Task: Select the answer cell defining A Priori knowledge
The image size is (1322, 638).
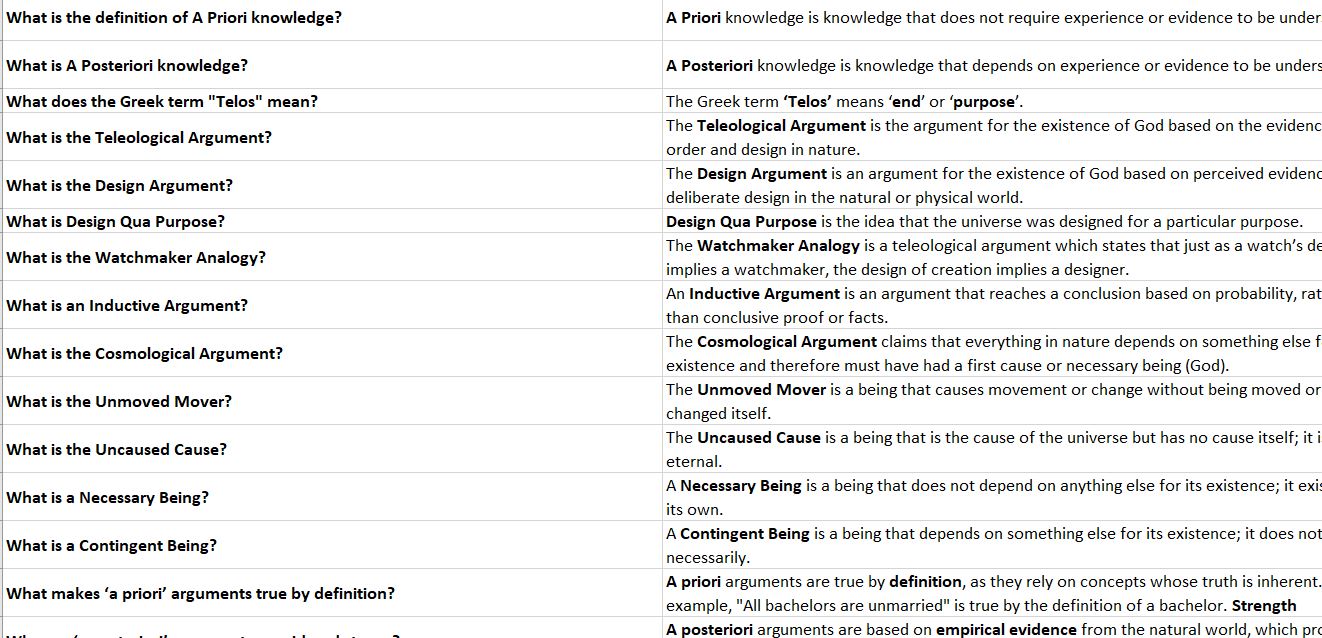Action: point(992,18)
